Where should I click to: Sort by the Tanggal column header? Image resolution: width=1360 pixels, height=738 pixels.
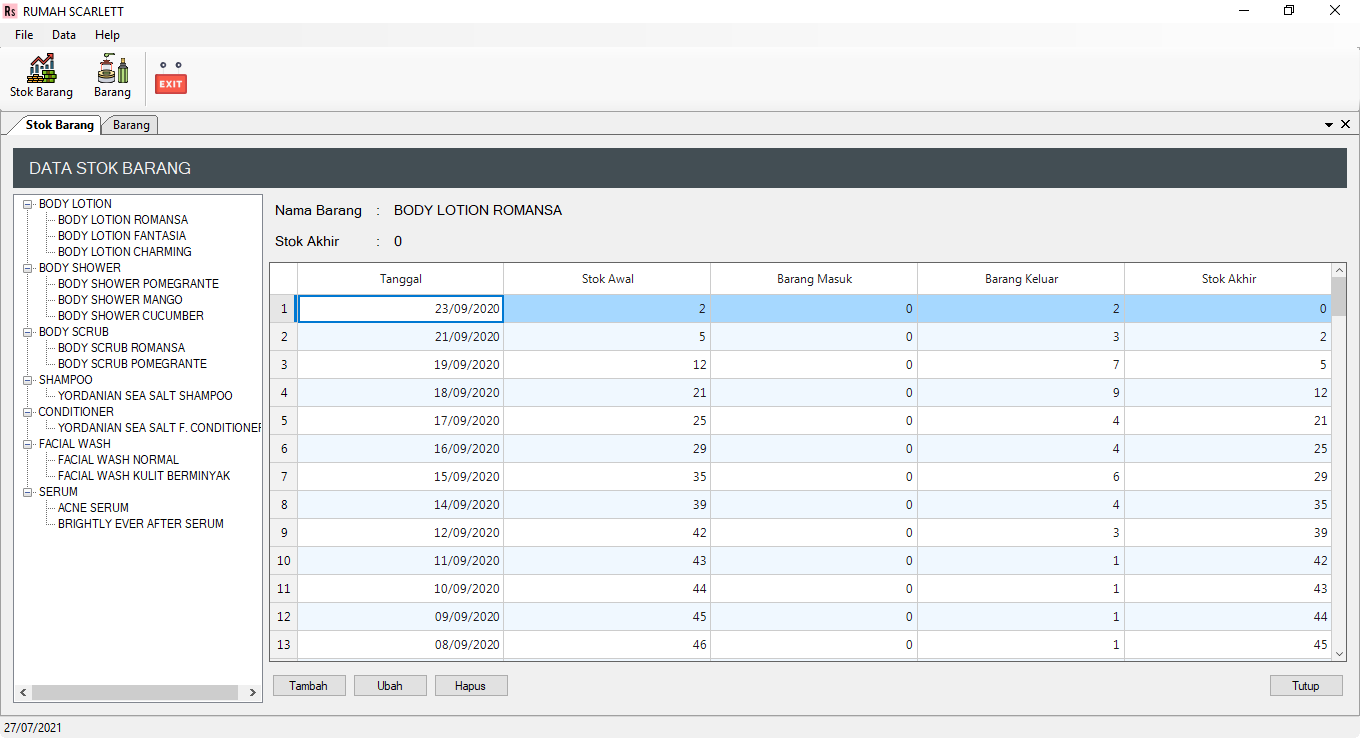click(x=400, y=279)
